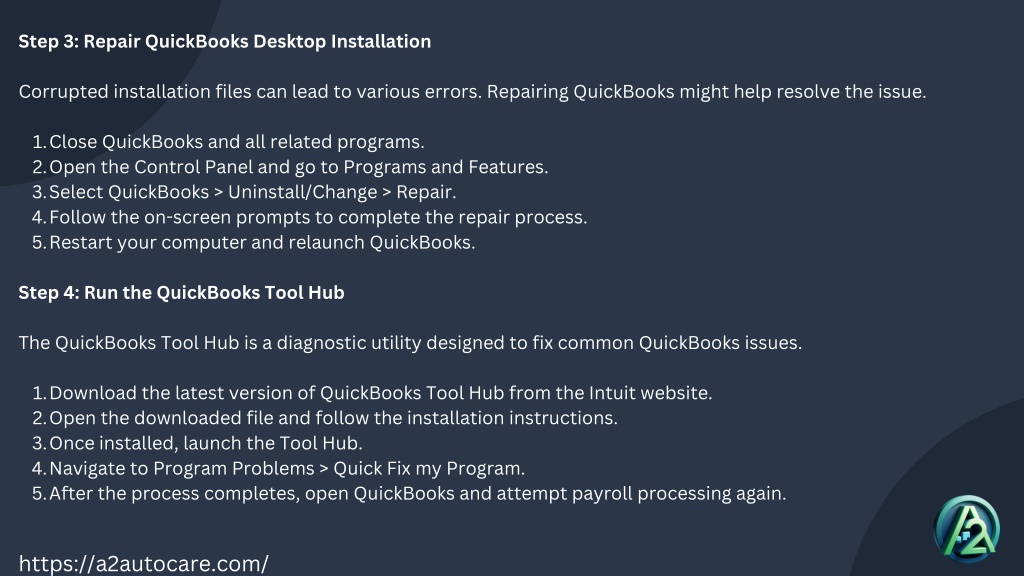Click the 'Close QuickBooks and all related programs' item
1024x576 pixels.
coord(229,142)
